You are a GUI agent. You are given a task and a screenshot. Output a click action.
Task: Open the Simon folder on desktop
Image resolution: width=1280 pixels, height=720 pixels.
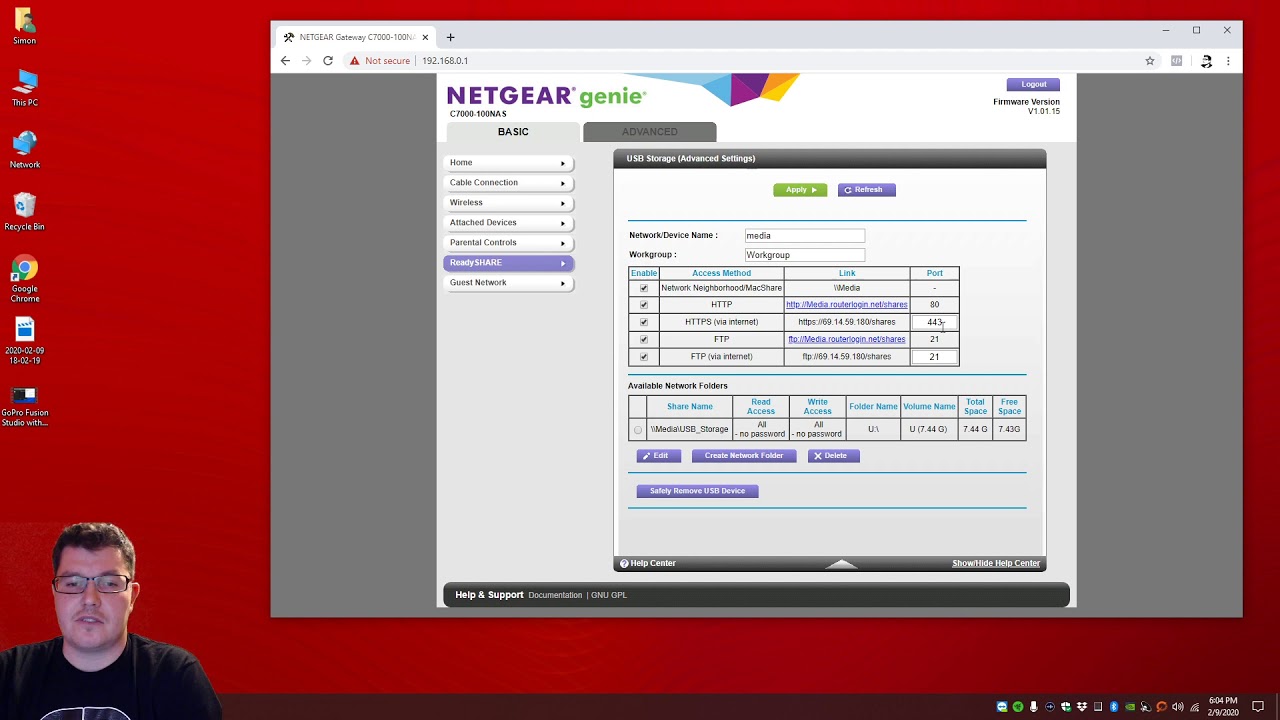coord(25,26)
